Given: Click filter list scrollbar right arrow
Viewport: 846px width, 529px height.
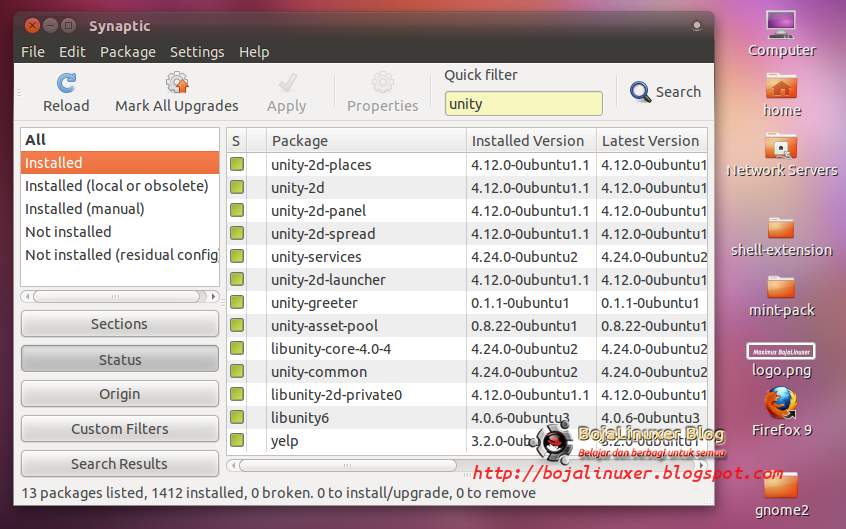Looking at the screenshot, I should 214,296.
